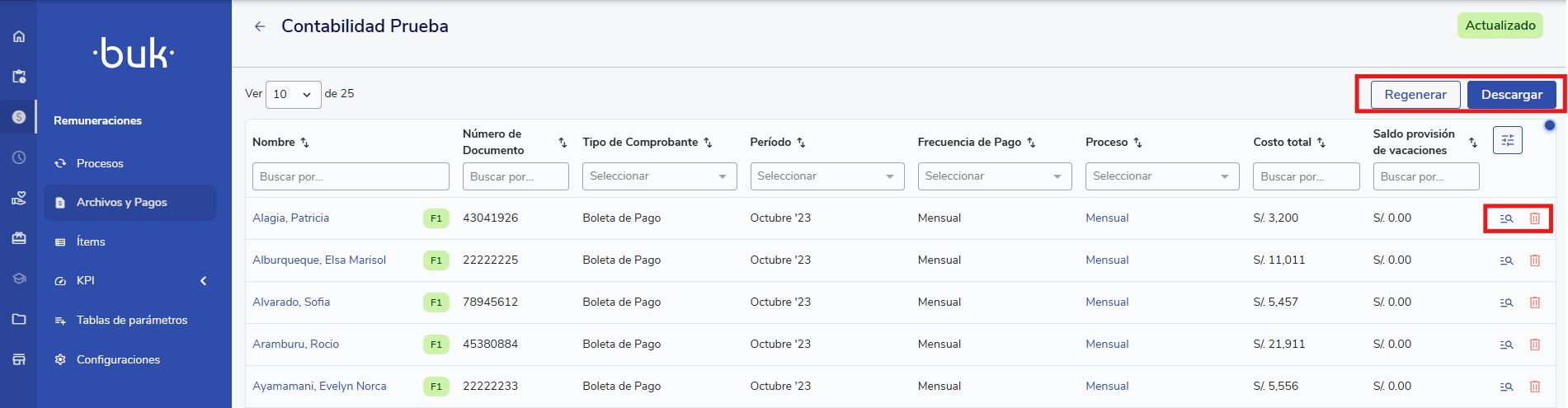Click the Número de Documento search field

(x=515, y=176)
